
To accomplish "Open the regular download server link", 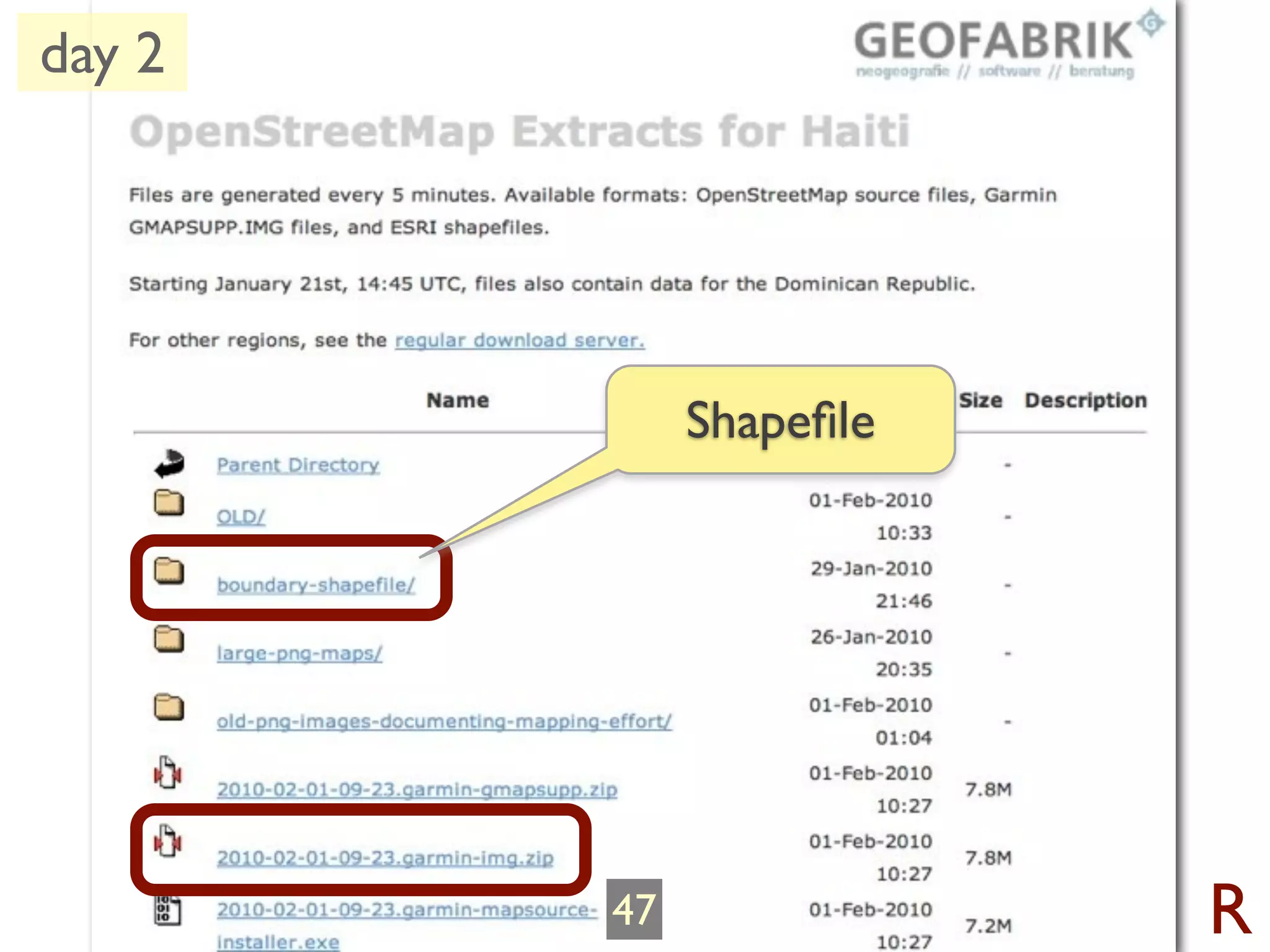I will (x=520, y=340).
